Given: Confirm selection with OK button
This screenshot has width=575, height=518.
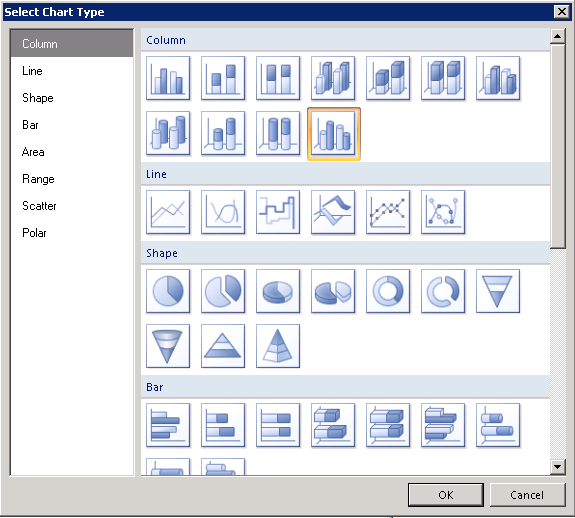Looking at the screenshot, I should pyautogui.click(x=446, y=495).
